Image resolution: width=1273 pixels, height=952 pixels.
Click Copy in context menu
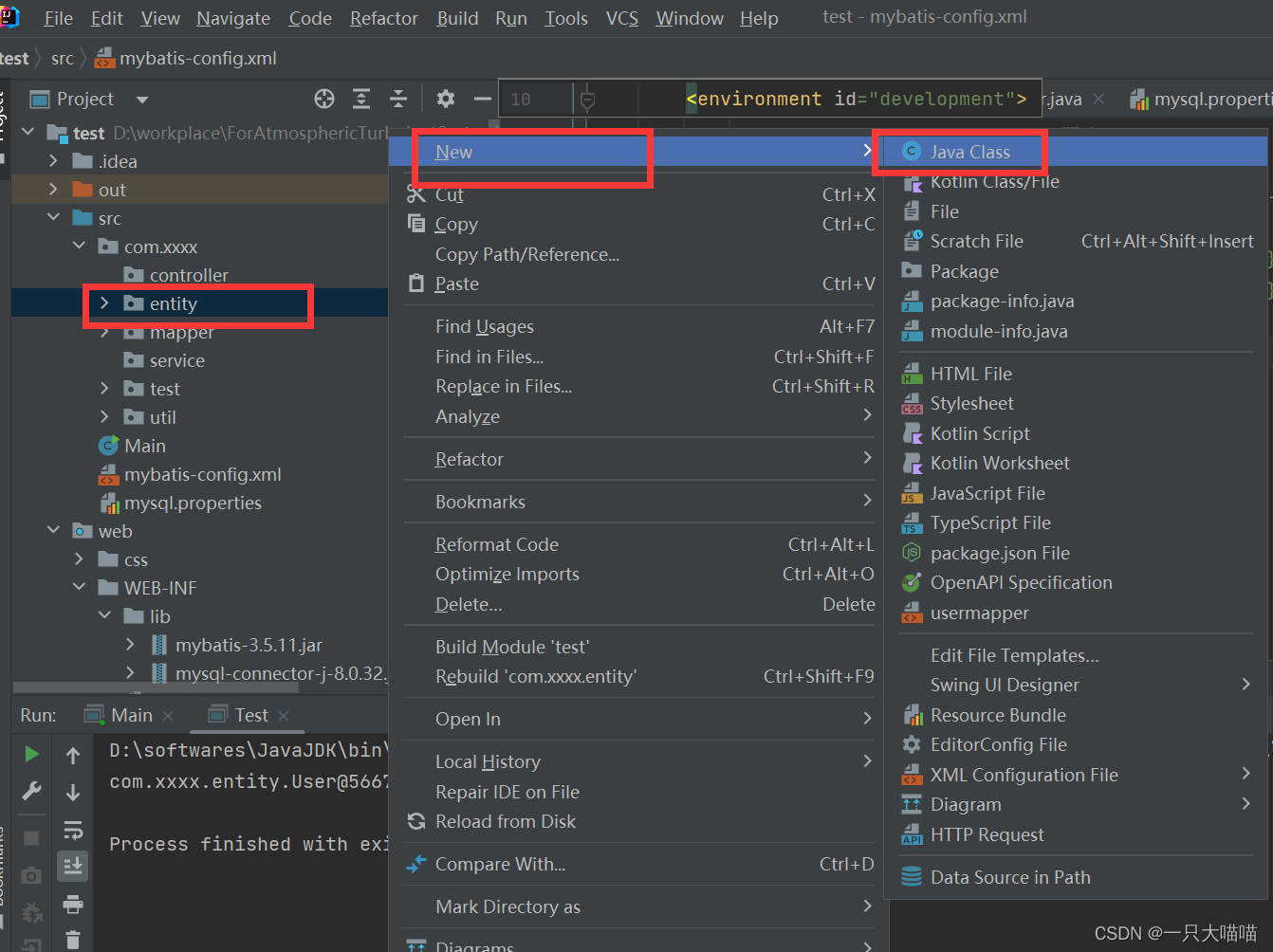[x=637, y=225]
